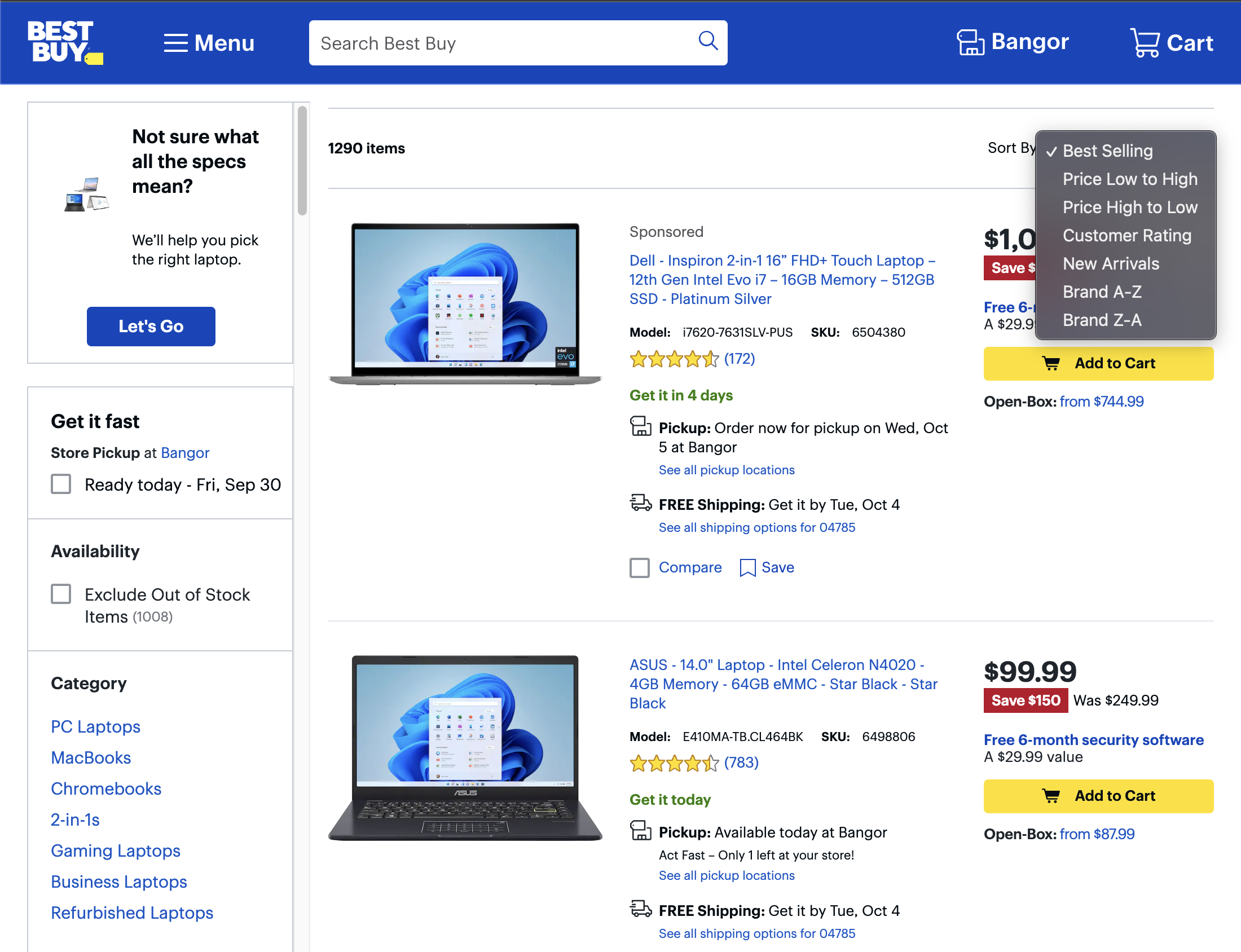This screenshot has width=1241, height=952.
Task: Check Compare for the Dell laptop
Action: 639,567
